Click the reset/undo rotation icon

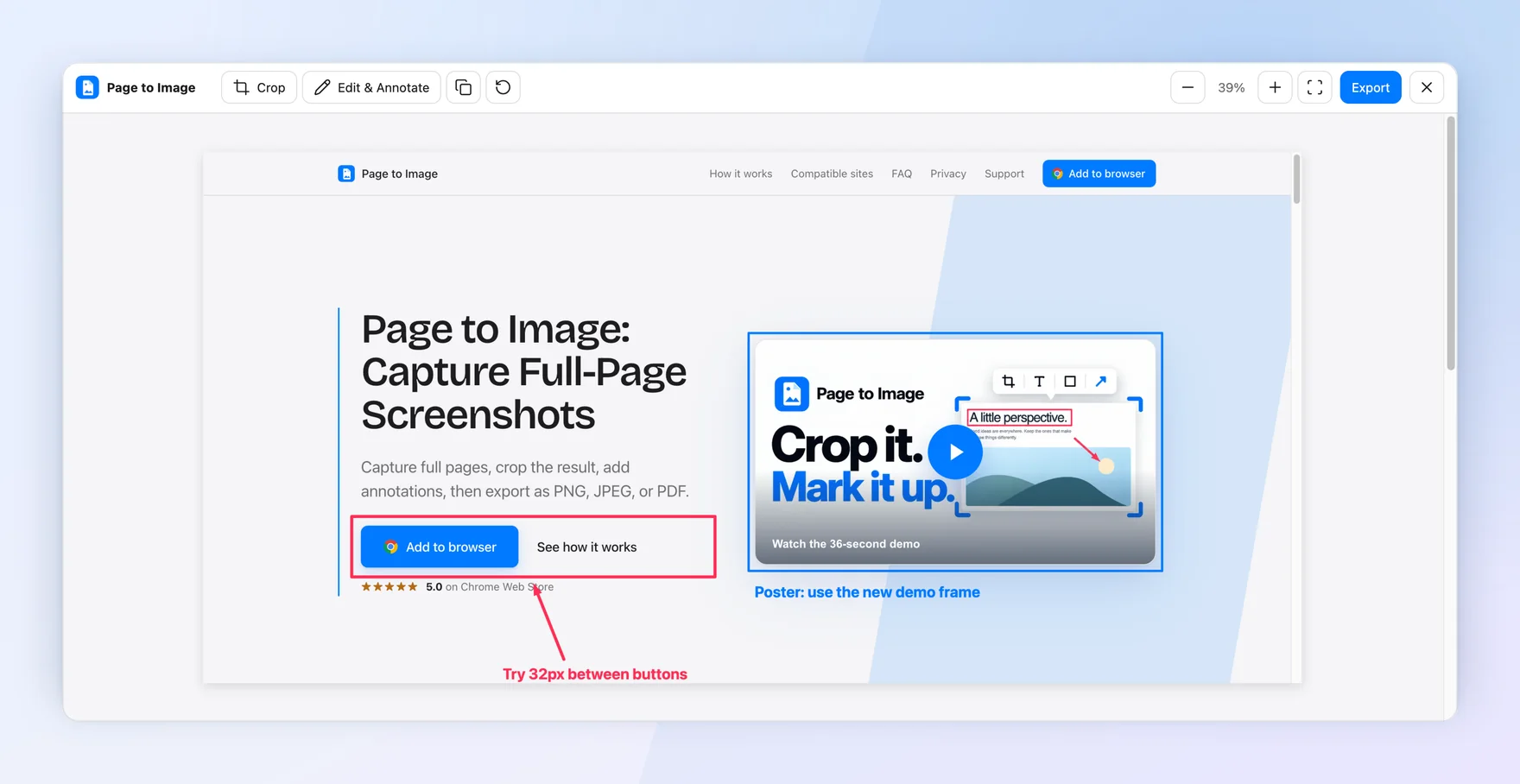(503, 87)
